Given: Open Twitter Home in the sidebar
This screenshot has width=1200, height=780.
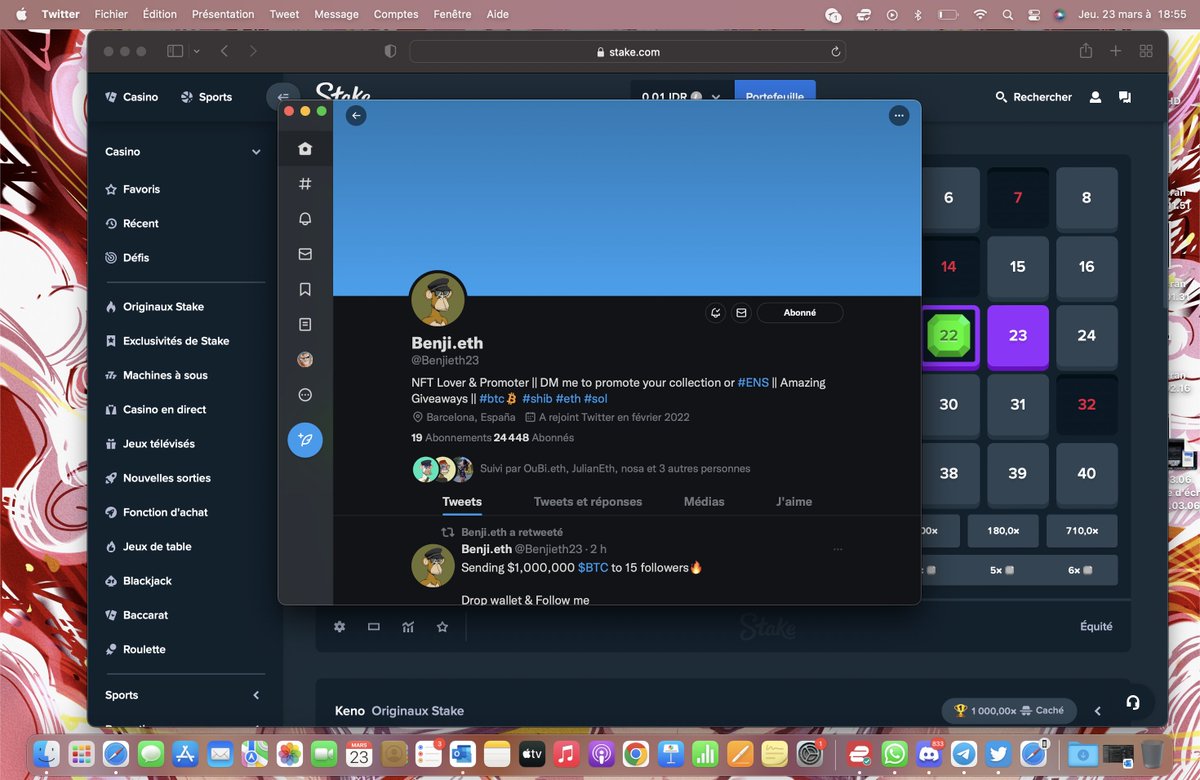Looking at the screenshot, I should coord(305,148).
